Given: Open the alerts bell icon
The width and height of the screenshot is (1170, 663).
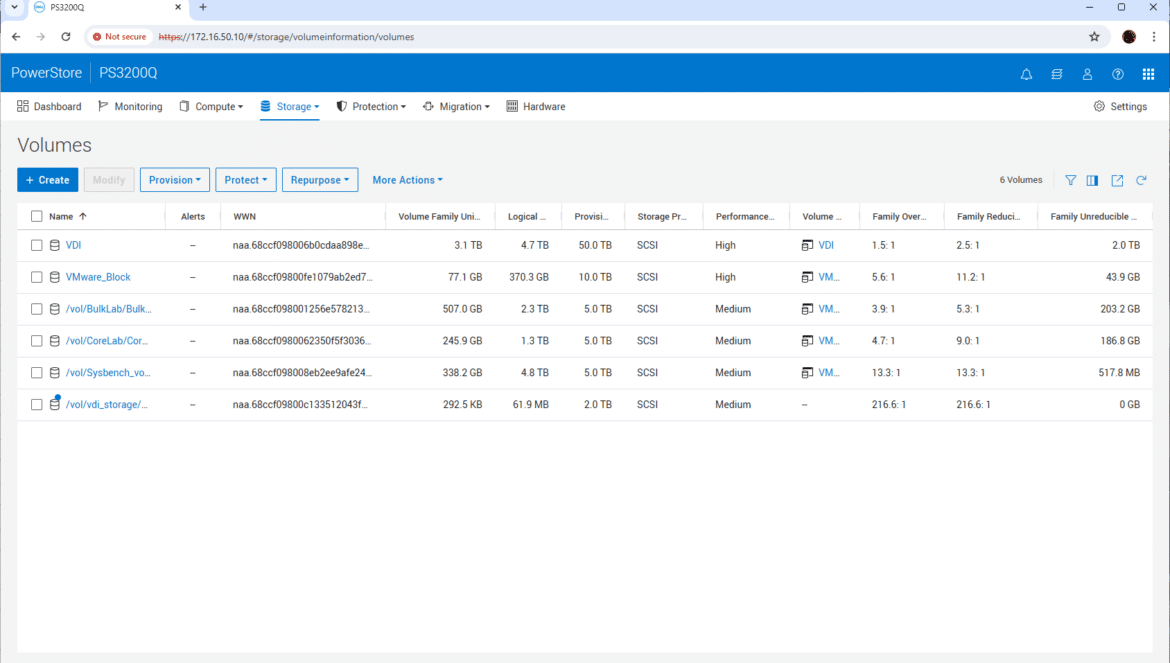Looking at the screenshot, I should (1026, 74).
